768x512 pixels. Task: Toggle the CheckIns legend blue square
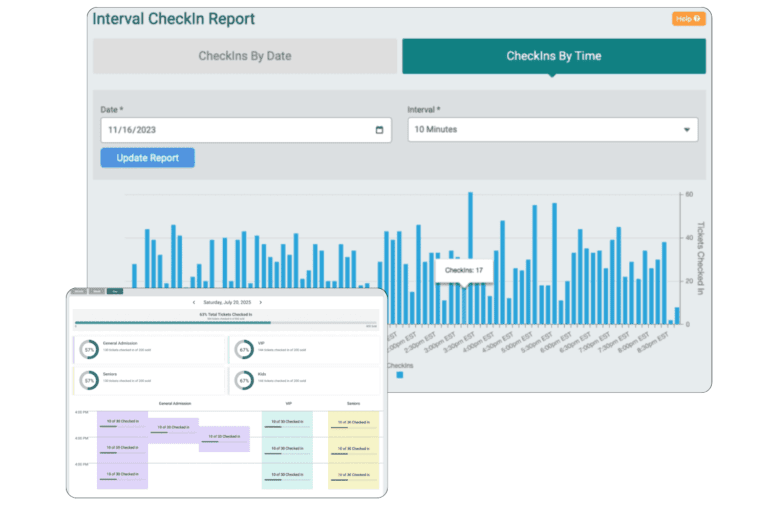(x=400, y=375)
